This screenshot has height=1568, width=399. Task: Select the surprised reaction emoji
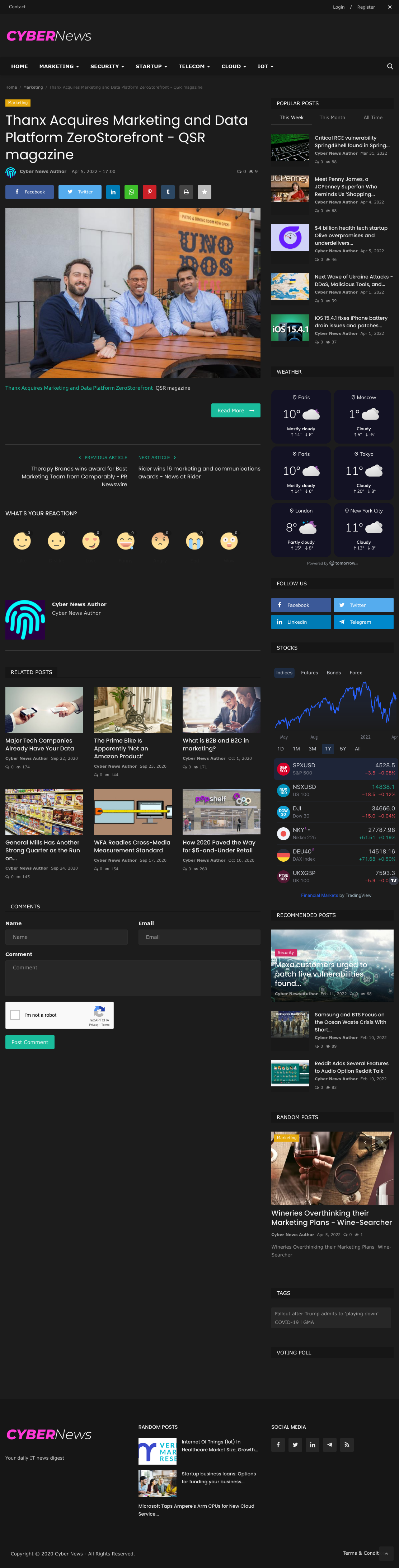click(x=229, y=540)
